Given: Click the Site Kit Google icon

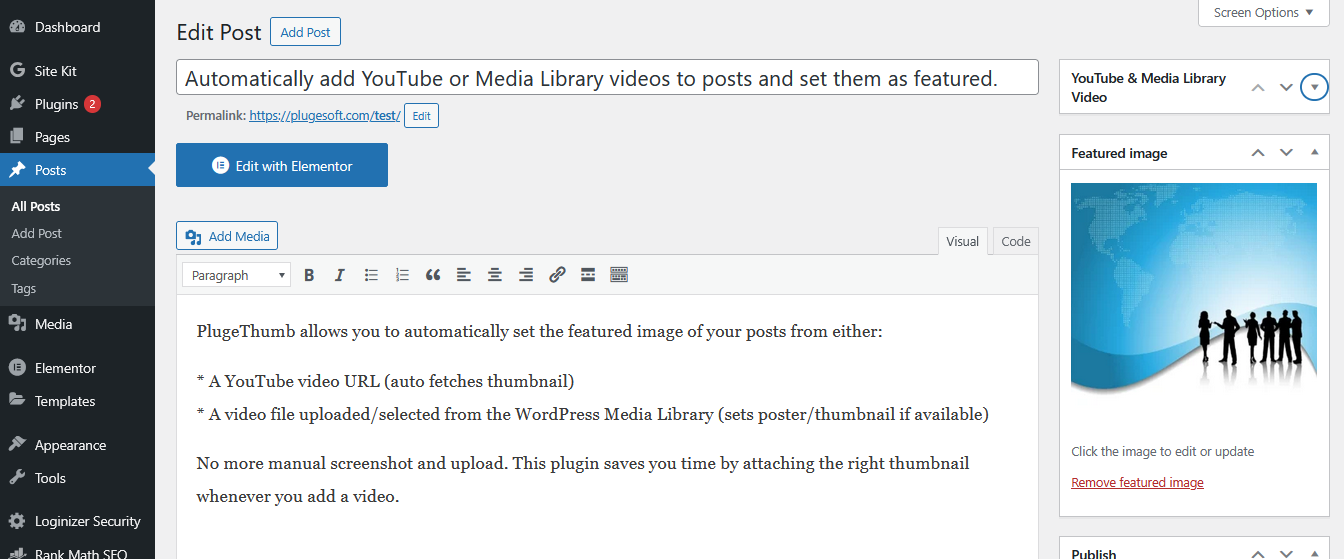Looking at the screenshot, I should pyautogui.click(x=17, y=71).
